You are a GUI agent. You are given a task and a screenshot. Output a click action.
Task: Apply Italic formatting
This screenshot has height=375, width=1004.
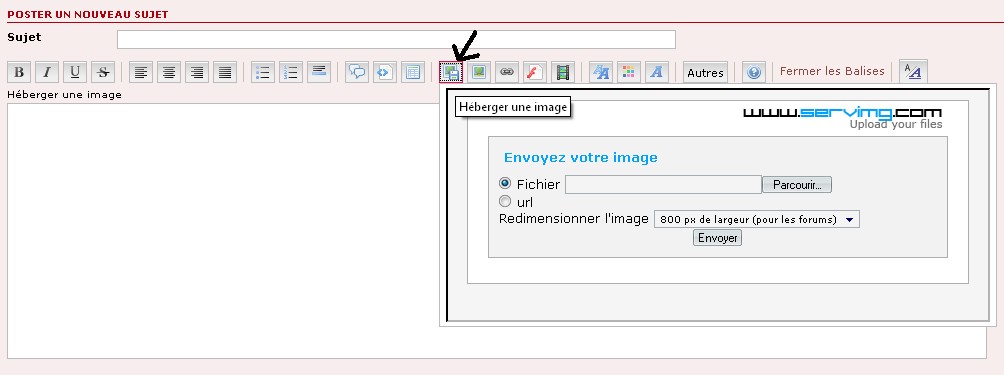coord(47,72)
